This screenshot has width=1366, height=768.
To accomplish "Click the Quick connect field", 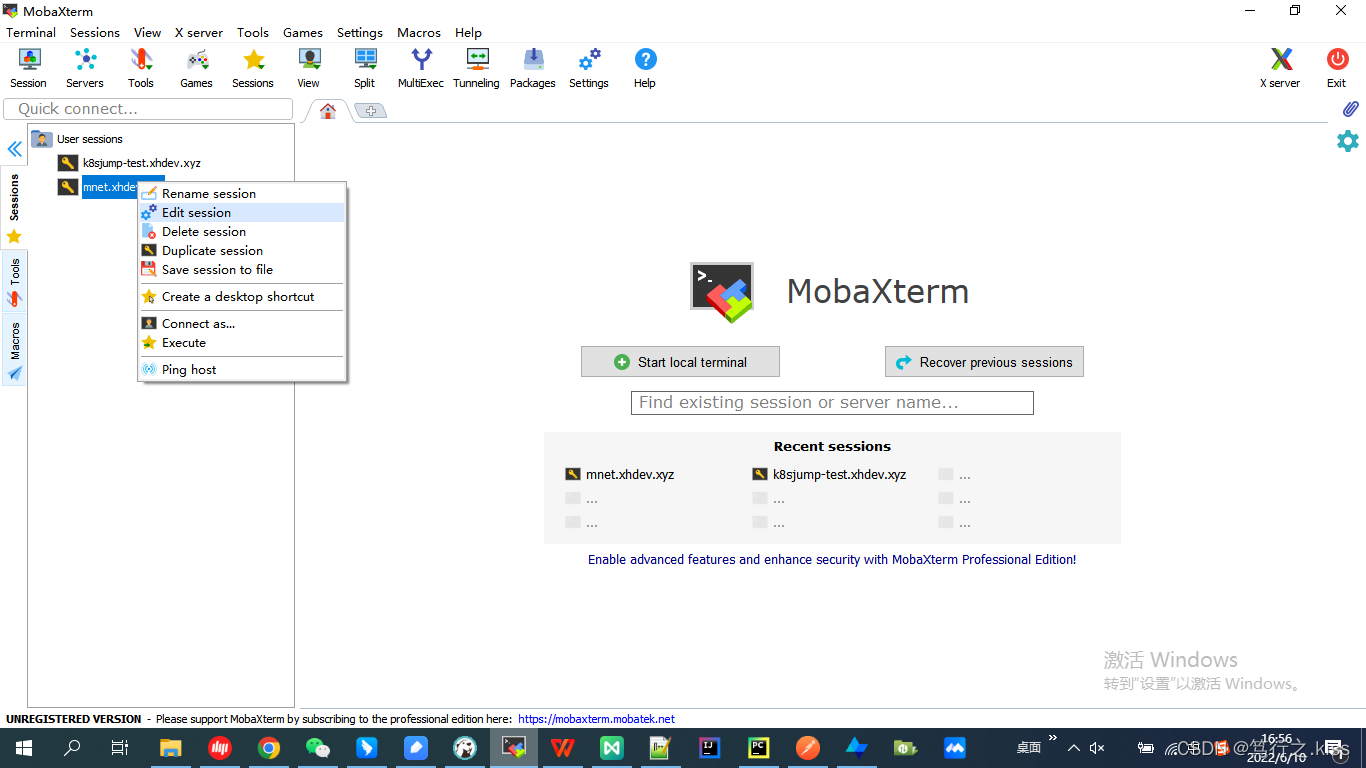I will 148,109.
